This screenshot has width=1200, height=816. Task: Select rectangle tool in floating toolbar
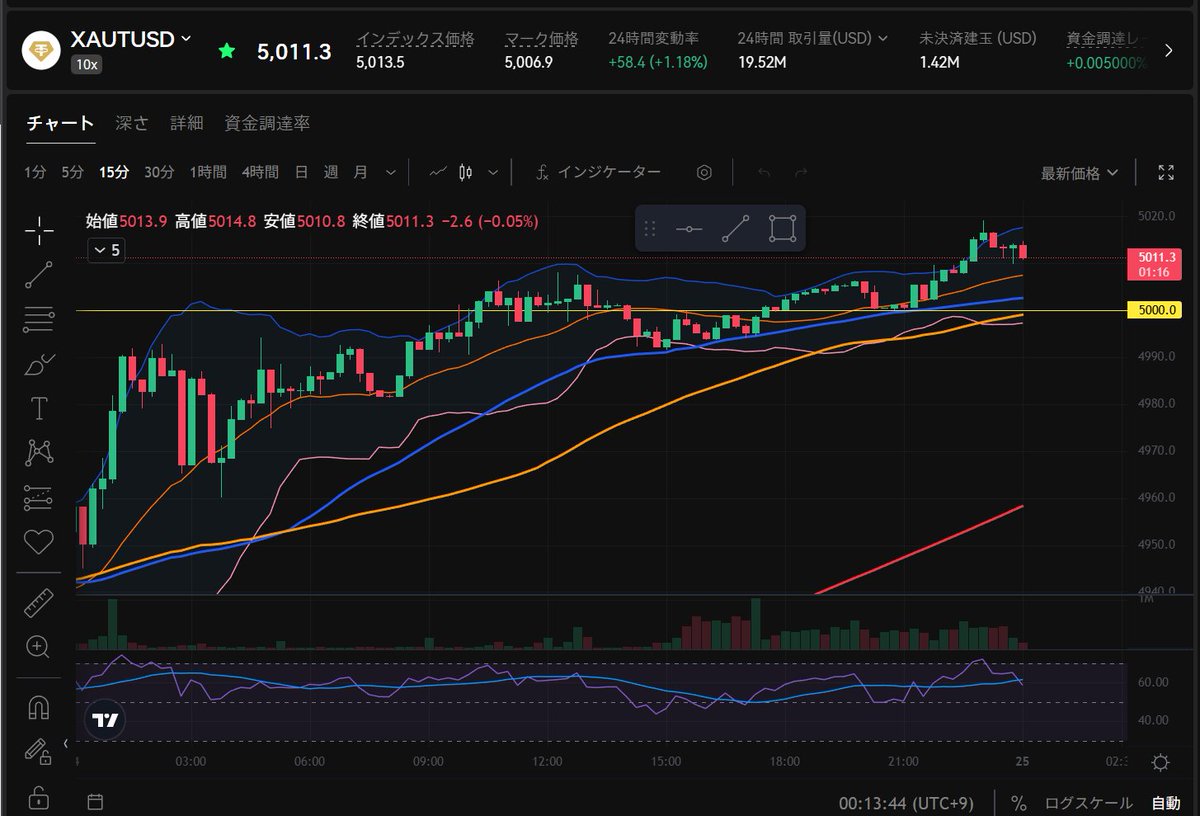[782, 229]
